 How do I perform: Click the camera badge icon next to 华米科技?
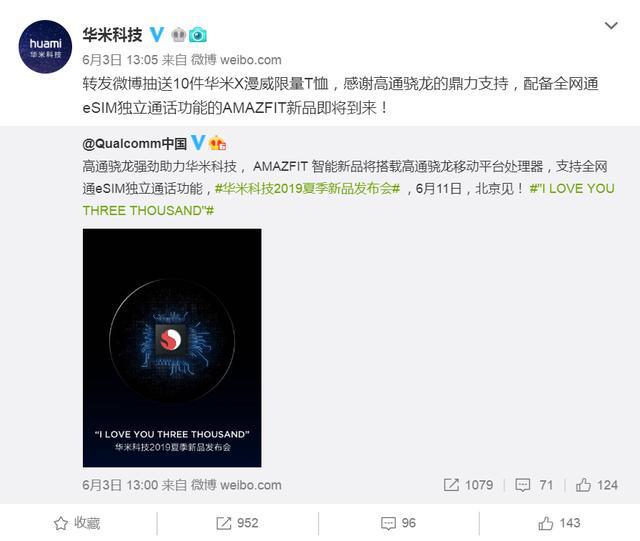pyautogui.click(x=198, y=36)
